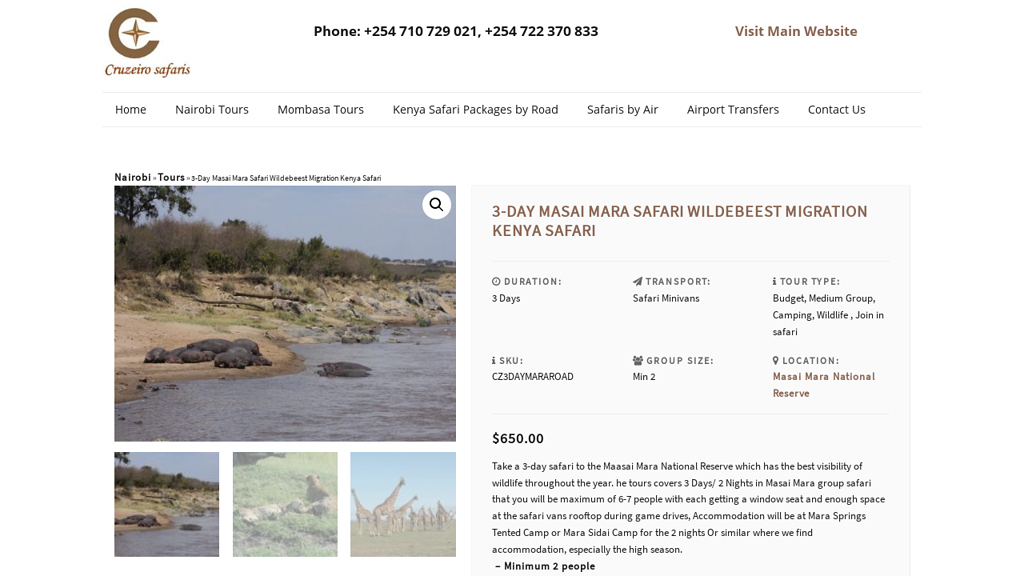Open the Home menu item
The height and width of the screenshot is (576, 1024).
[131, 110]
